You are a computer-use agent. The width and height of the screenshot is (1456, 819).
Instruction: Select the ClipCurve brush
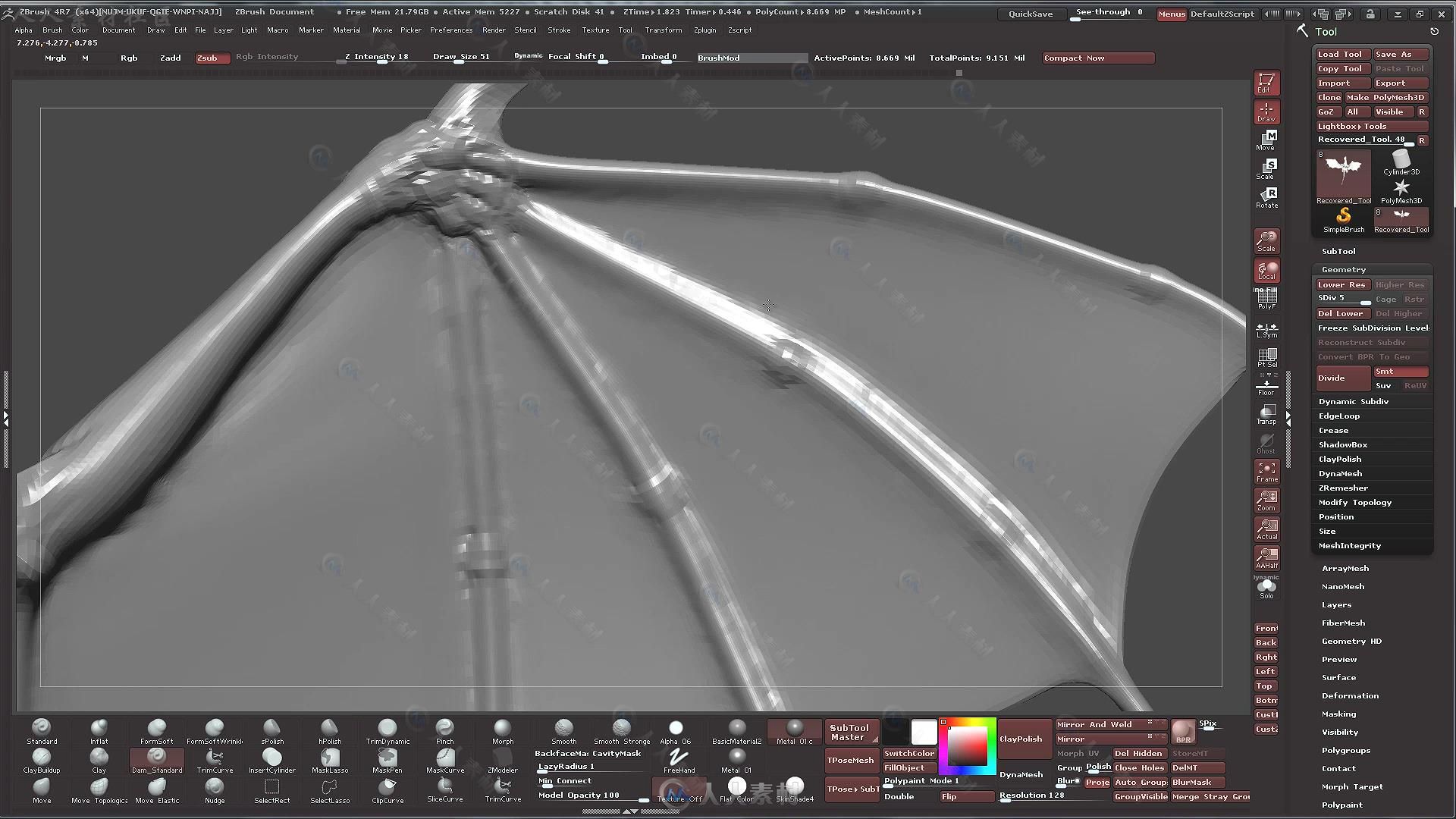coord(388,790)
